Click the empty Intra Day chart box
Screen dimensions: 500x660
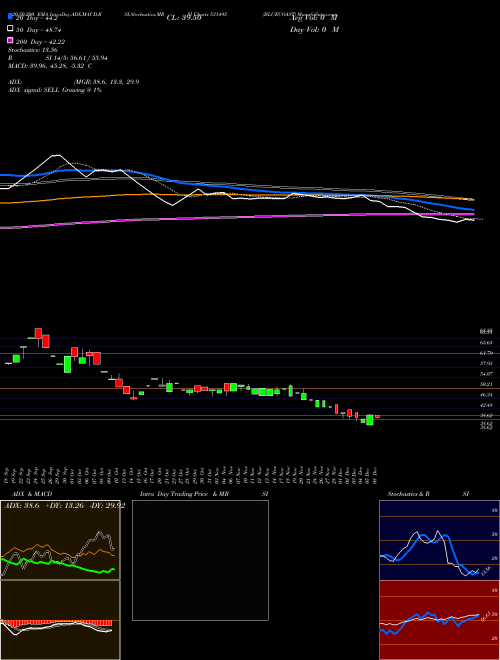[x=200, y=560]
